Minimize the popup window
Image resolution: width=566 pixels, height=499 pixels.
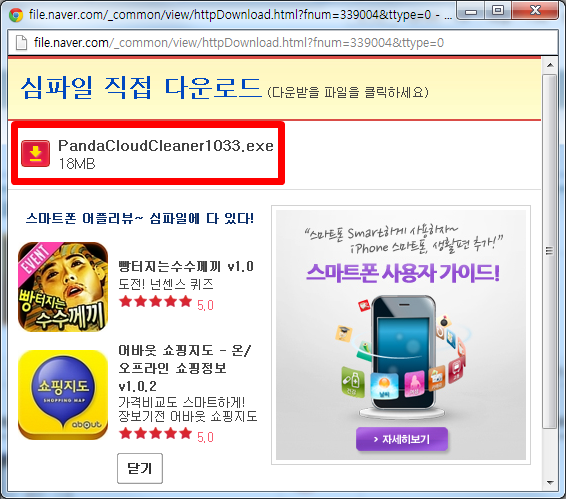(470, 12)
